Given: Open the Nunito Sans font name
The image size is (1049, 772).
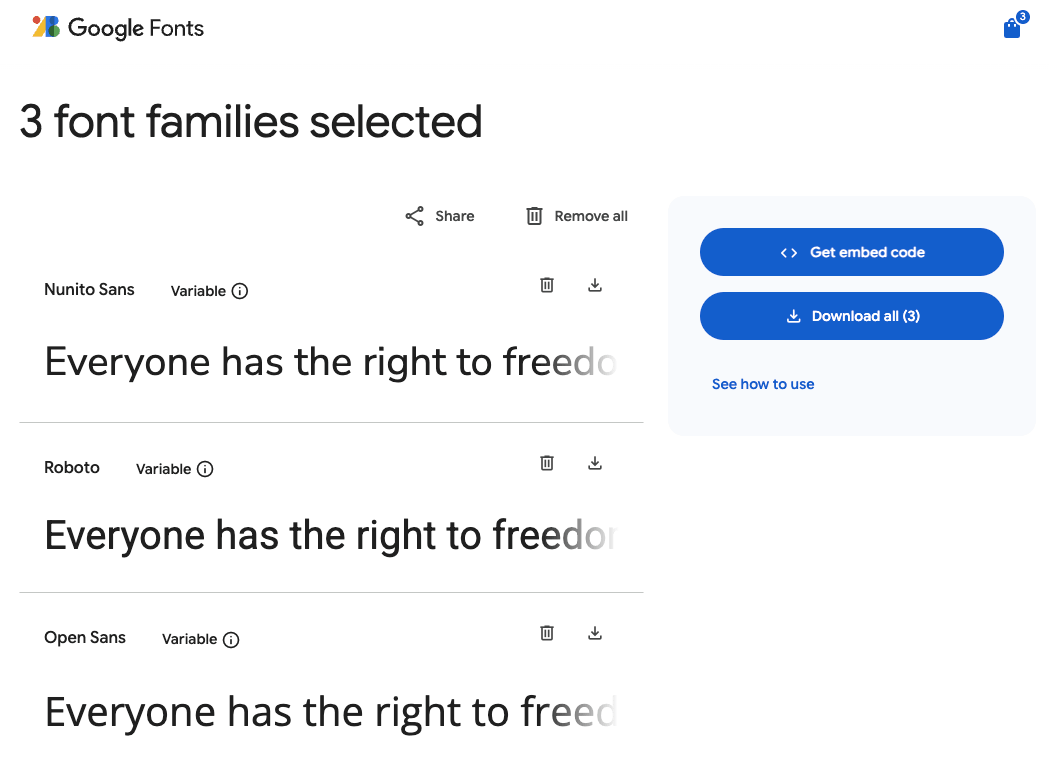Looking at the screenshot, I should click(89, 290).
